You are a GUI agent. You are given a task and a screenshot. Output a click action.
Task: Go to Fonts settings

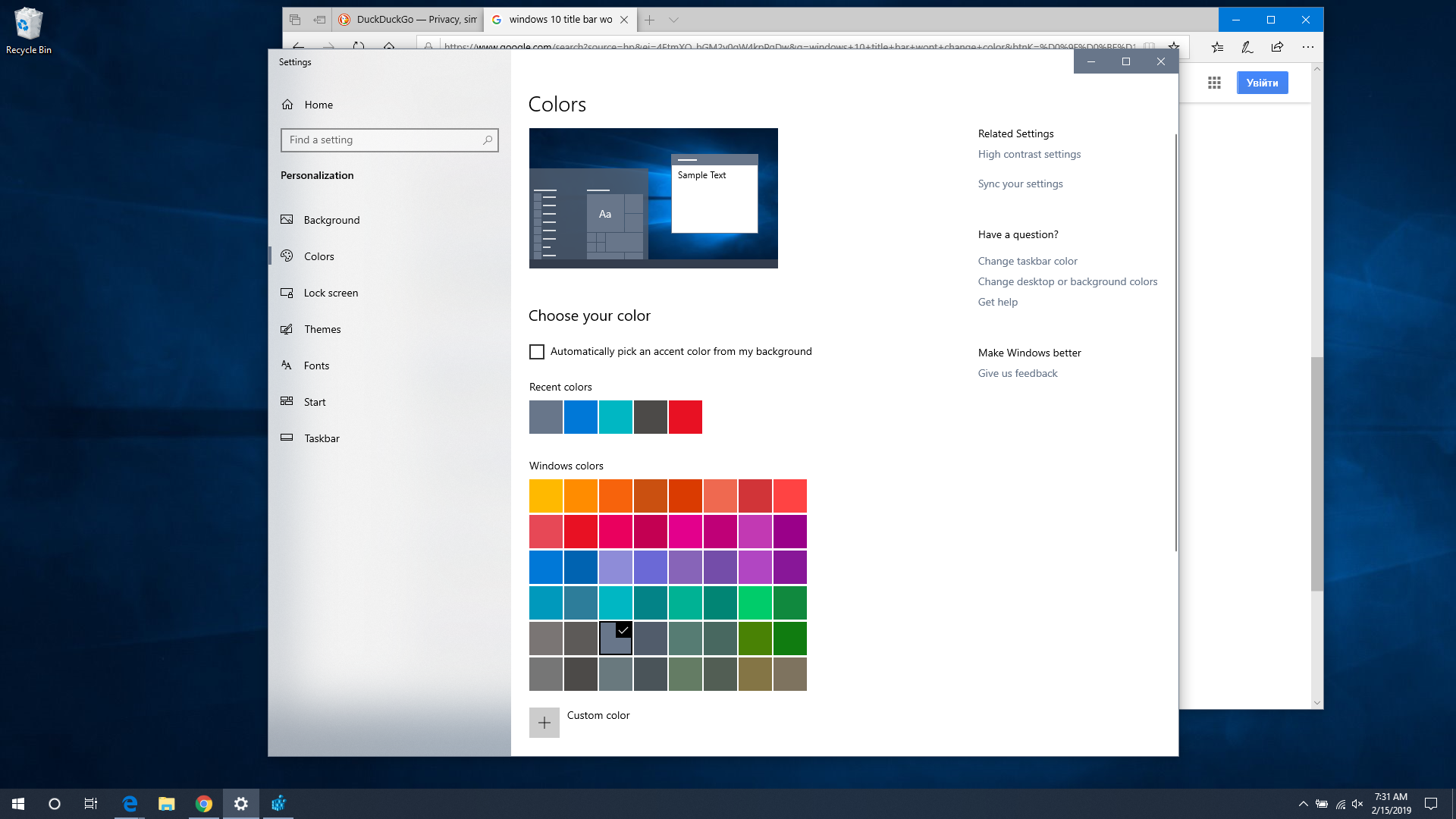[x=316, y=366]
